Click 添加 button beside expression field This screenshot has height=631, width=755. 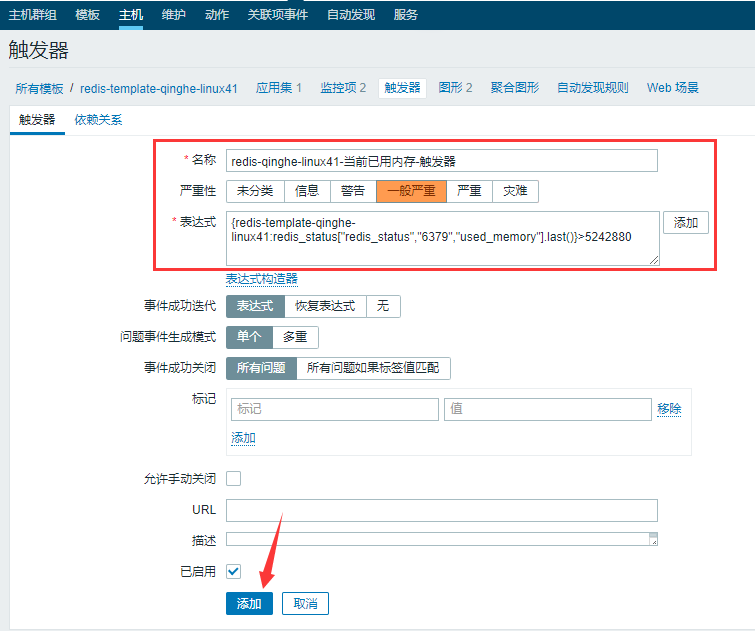686,223
